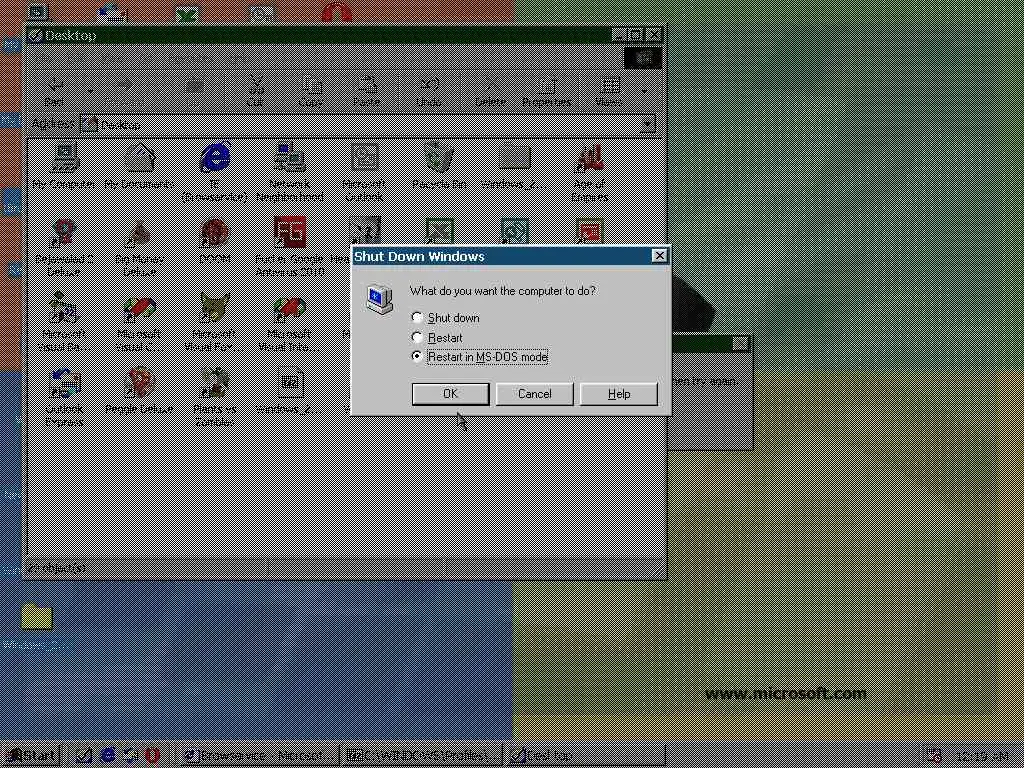Viewport: 1024px width, 768px height.
Task: Select the Big Money Deluxe shortcut
Action: coord(139,248)
